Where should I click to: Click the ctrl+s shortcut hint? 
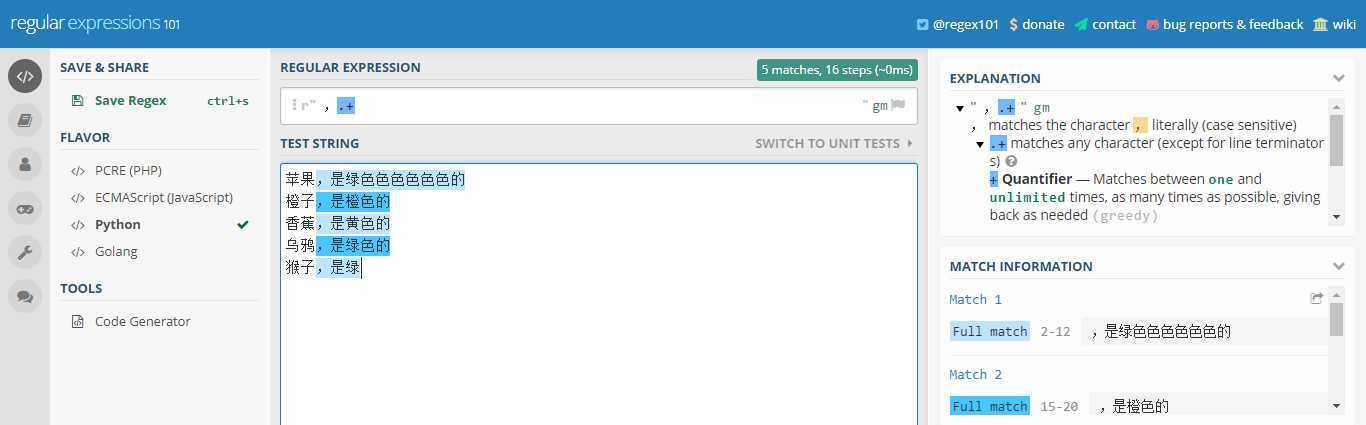coord(227,101)
